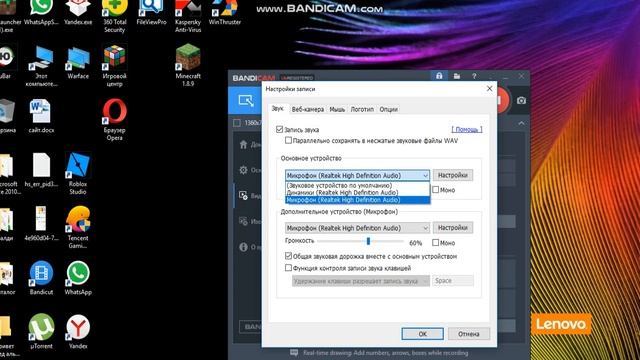Click the Space hotkey input field
Viewport: 640px width, 360px height.
pos(453,281)
